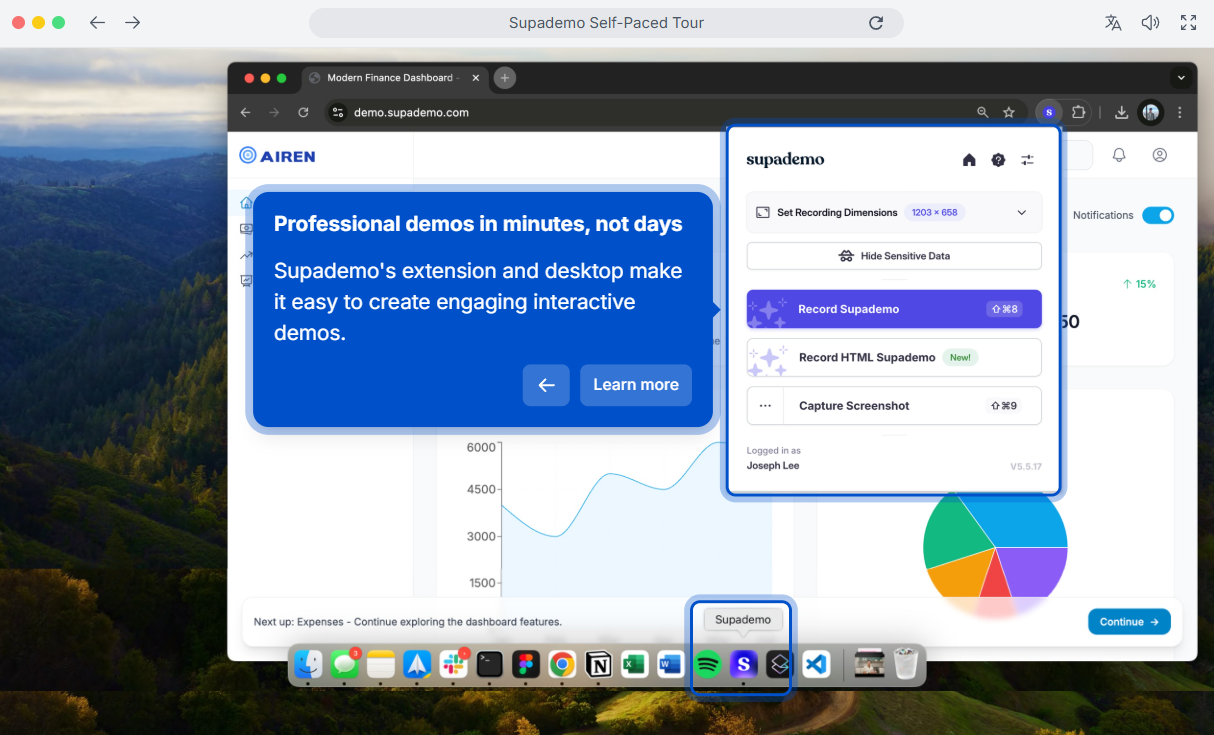1214x735 pixels.
Task: Reload the Supademo Self-Paced Tour page
Action: tap(876, 23)
